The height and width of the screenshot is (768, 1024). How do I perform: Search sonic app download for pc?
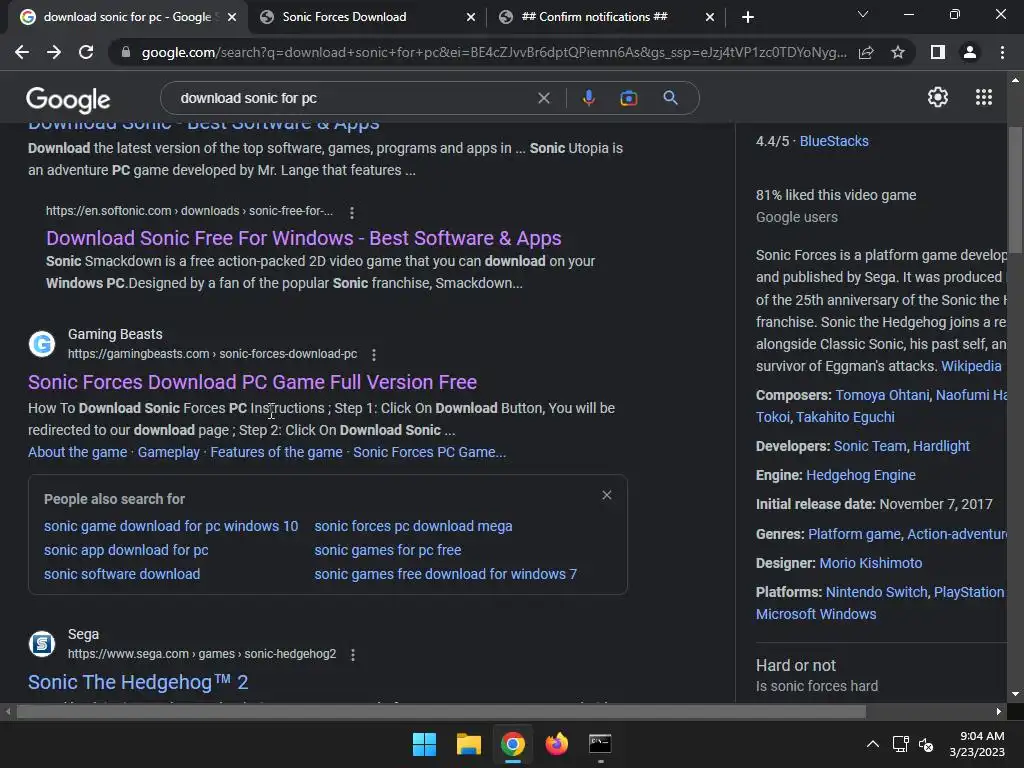[126, 550]
